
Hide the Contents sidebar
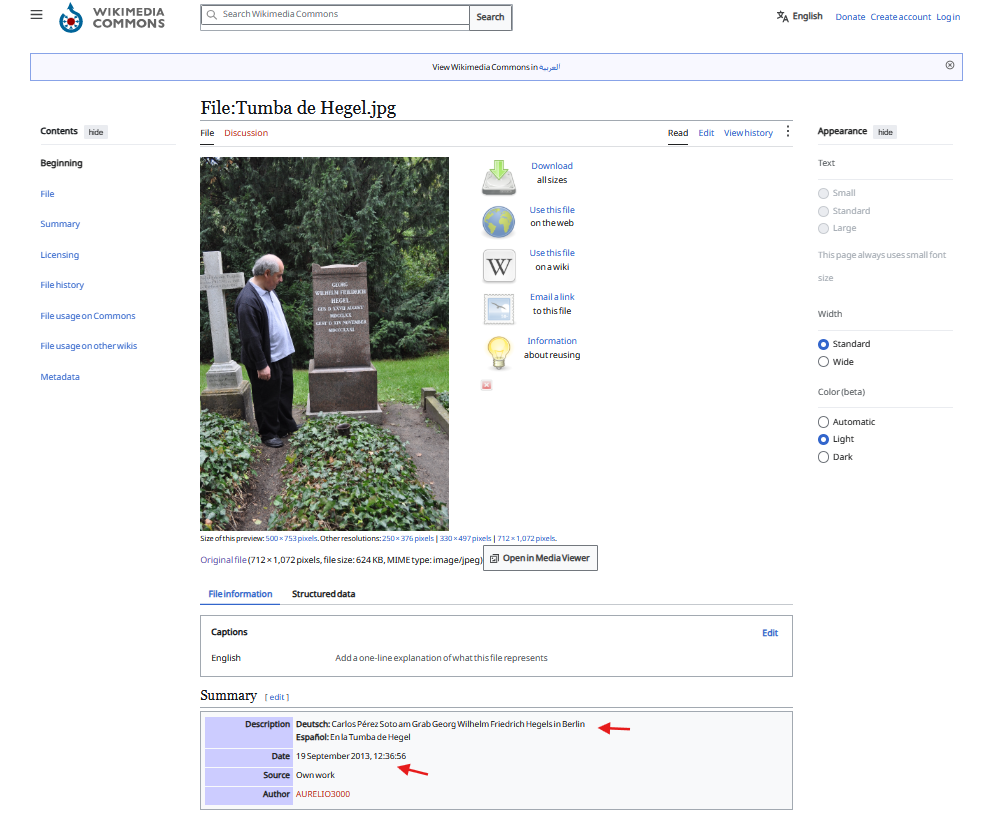point(96,132)
